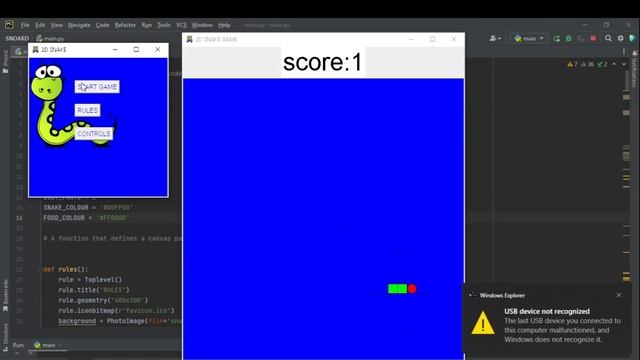
Task: Click the FOOD_COLOUR assignment line
Action: point(86,218)
